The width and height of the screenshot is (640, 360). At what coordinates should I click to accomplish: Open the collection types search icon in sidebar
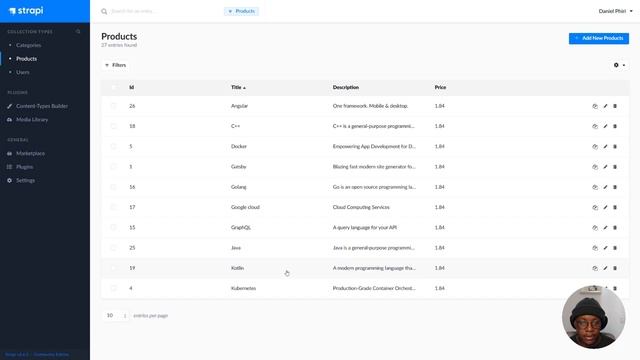click(78, 31)
